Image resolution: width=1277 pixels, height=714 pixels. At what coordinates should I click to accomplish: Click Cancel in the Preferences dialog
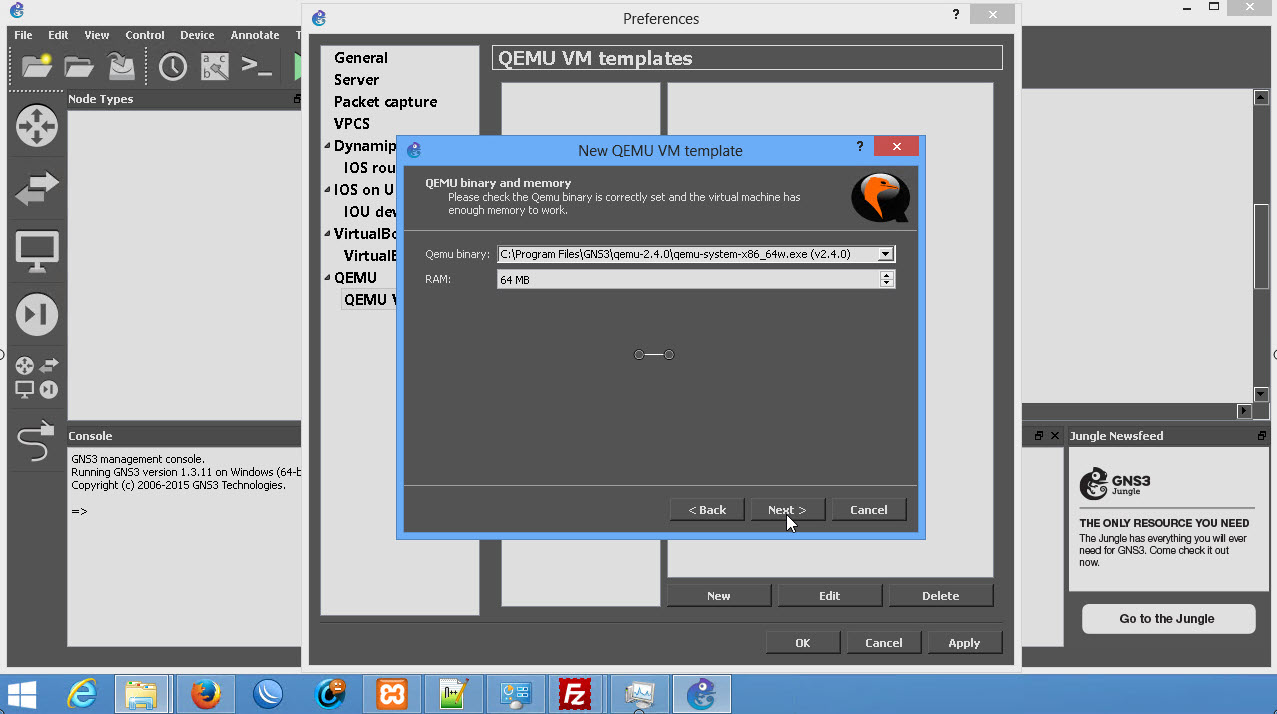884,643
